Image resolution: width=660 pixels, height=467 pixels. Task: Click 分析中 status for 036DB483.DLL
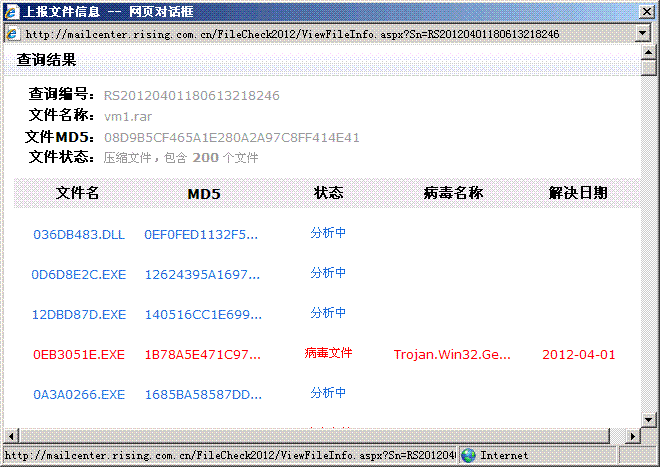coord(328,233)
